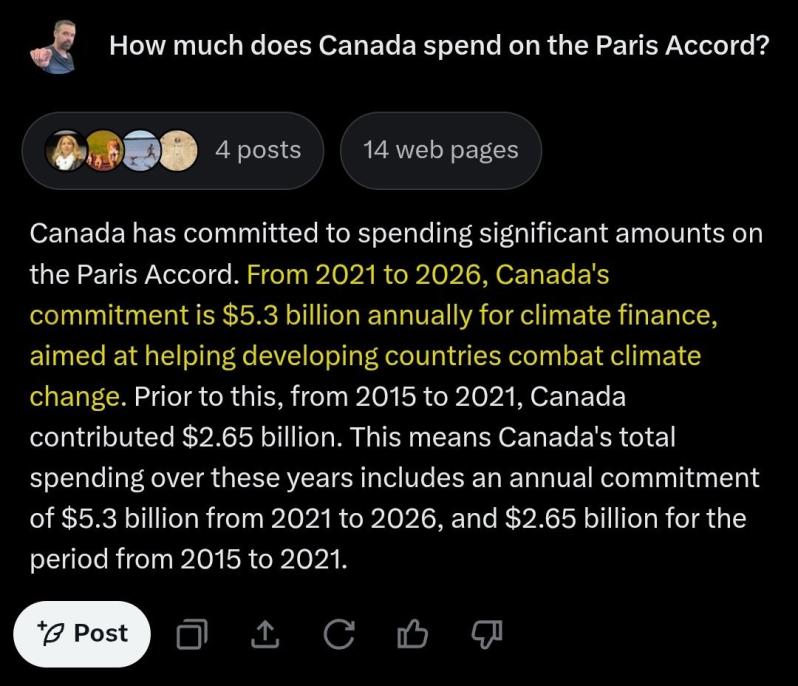798x686 pixels.
Task: Like the answer with thumbs up
Action: [412, 633]
